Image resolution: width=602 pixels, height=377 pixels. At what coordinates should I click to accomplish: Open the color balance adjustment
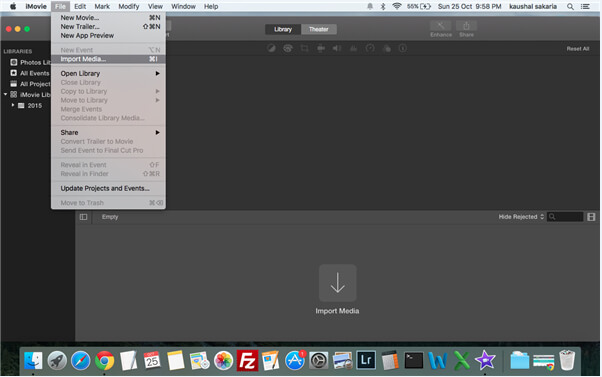click(x=271, y=48)
